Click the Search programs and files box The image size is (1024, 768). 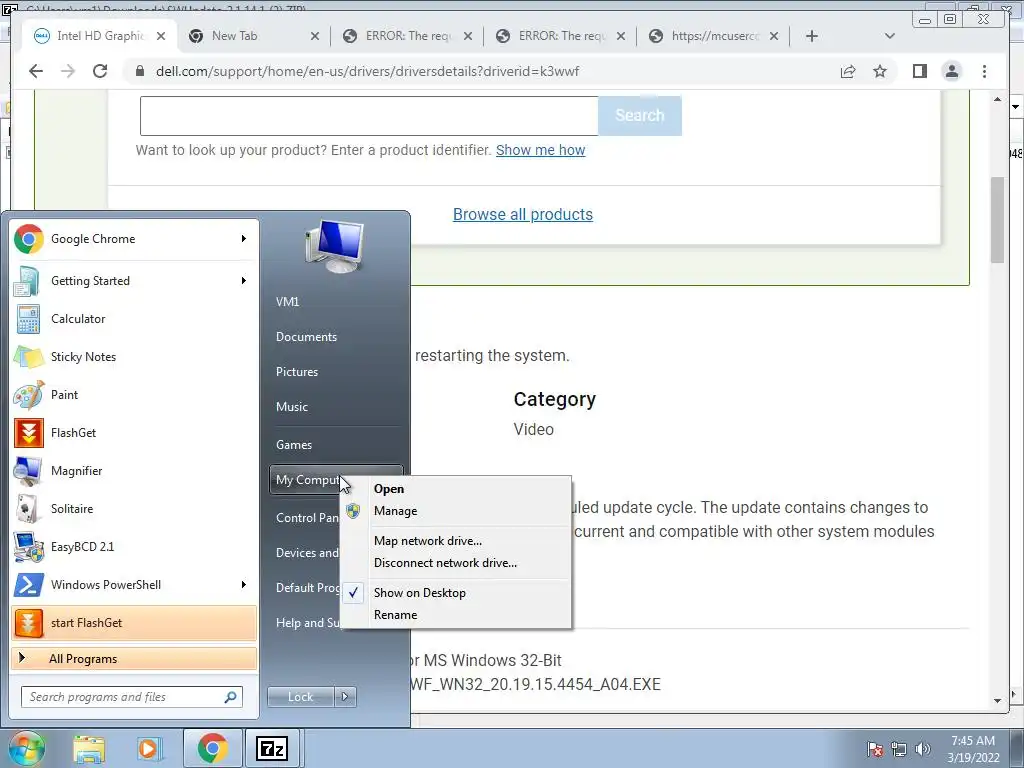point(132,697)
